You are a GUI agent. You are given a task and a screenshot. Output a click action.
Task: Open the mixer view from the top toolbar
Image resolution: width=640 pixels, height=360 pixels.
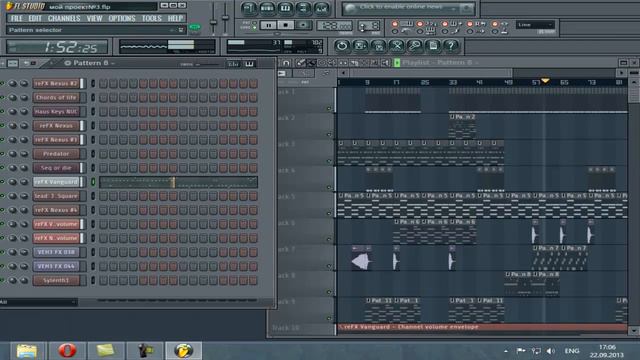[322, 8]
